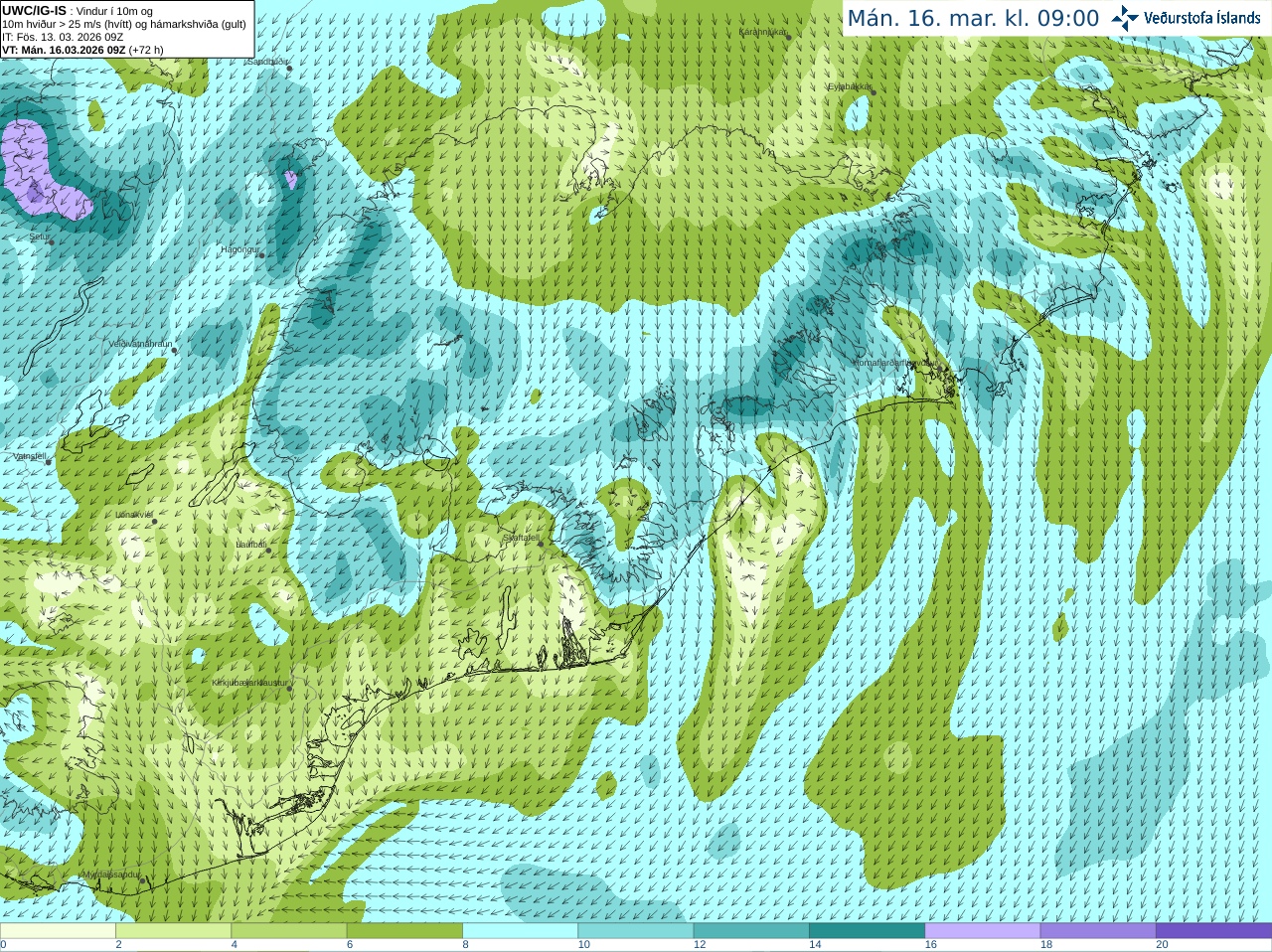Click the 'IT: Fös. 13. 03. 2026 09Z' line
1272x952 pixels.
pos(63,37)
